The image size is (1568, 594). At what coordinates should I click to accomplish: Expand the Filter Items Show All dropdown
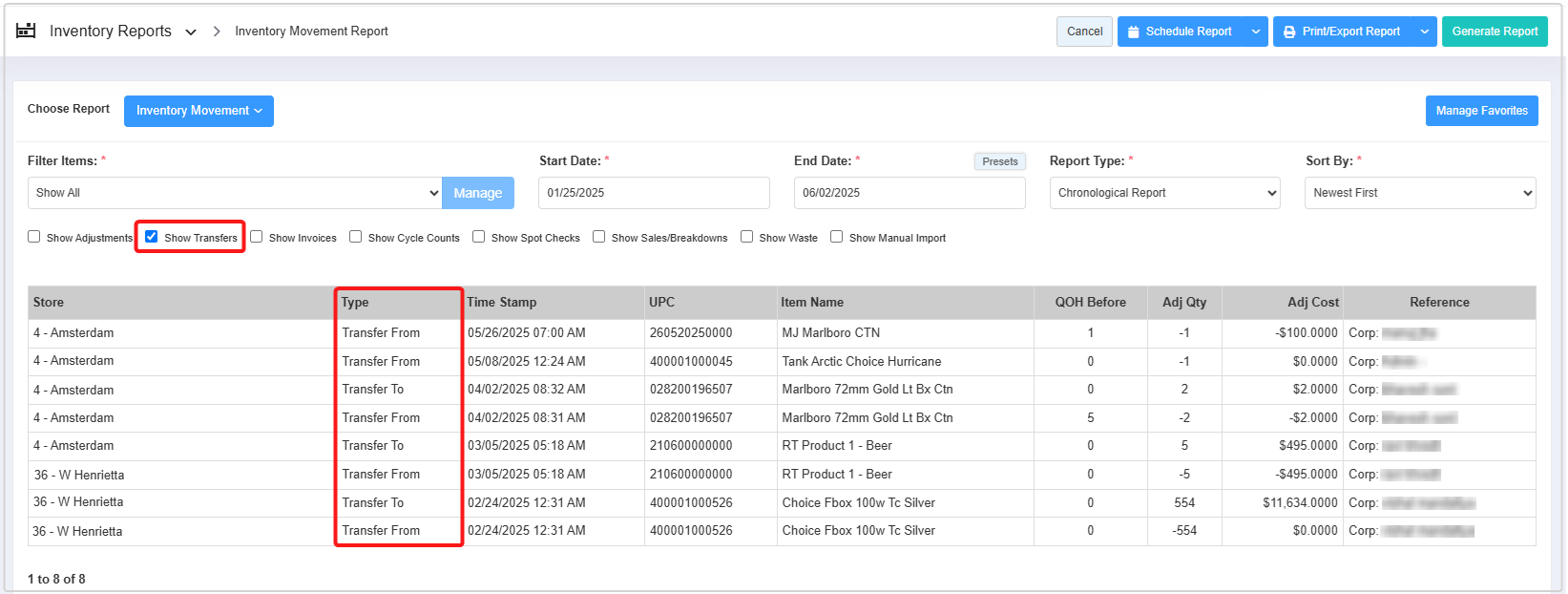tap(234, 193)
